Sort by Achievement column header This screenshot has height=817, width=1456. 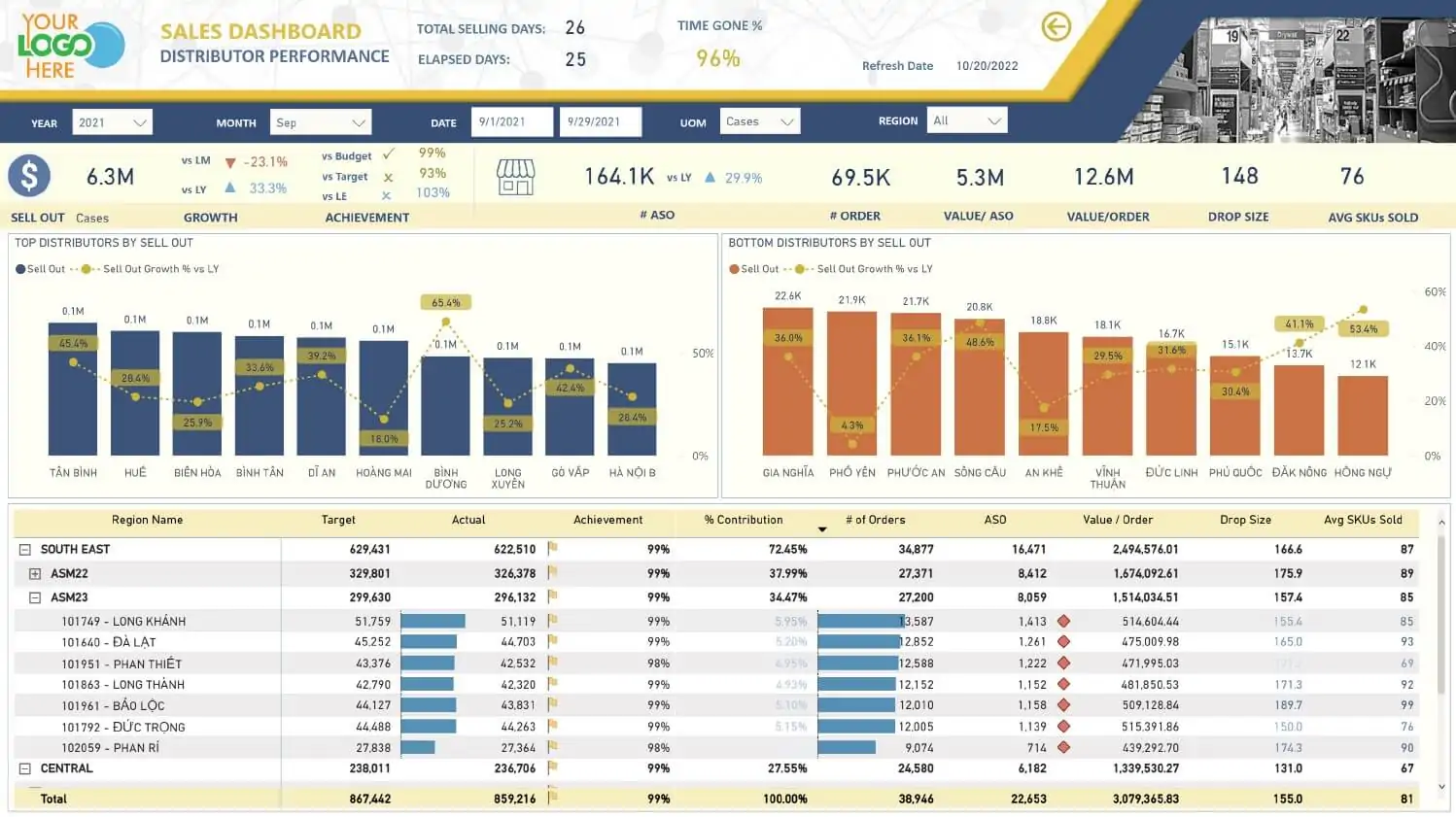point(607,520)
